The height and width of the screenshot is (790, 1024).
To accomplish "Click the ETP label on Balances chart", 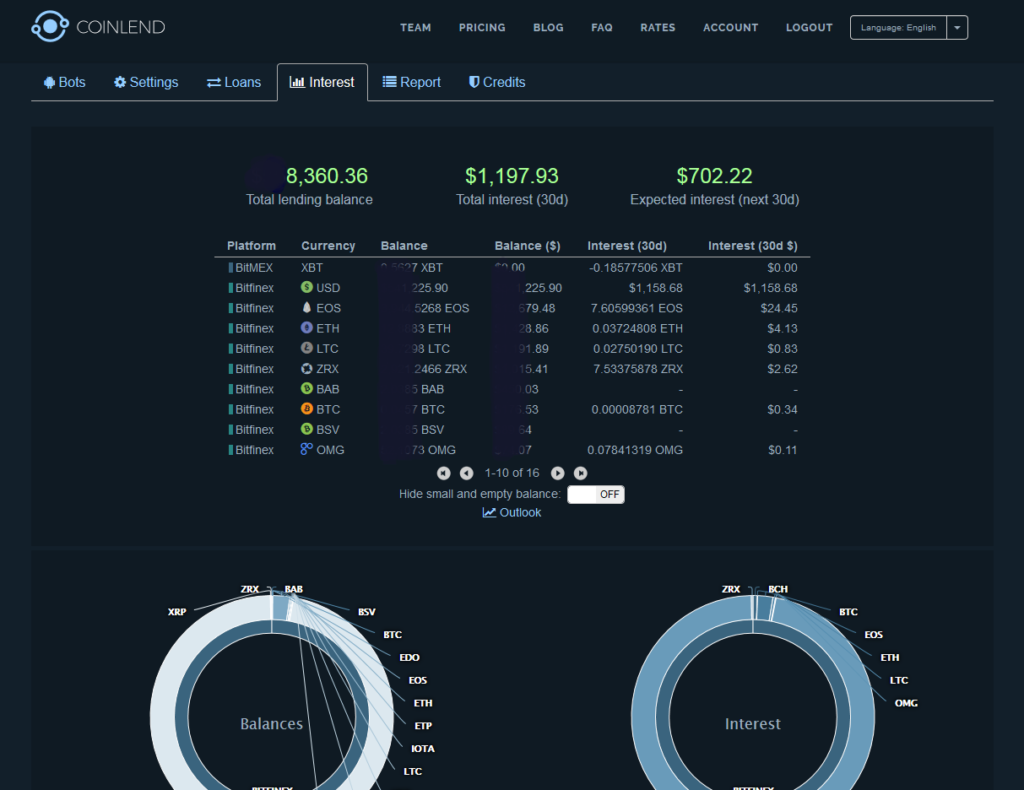I will (x=423, y=726).
